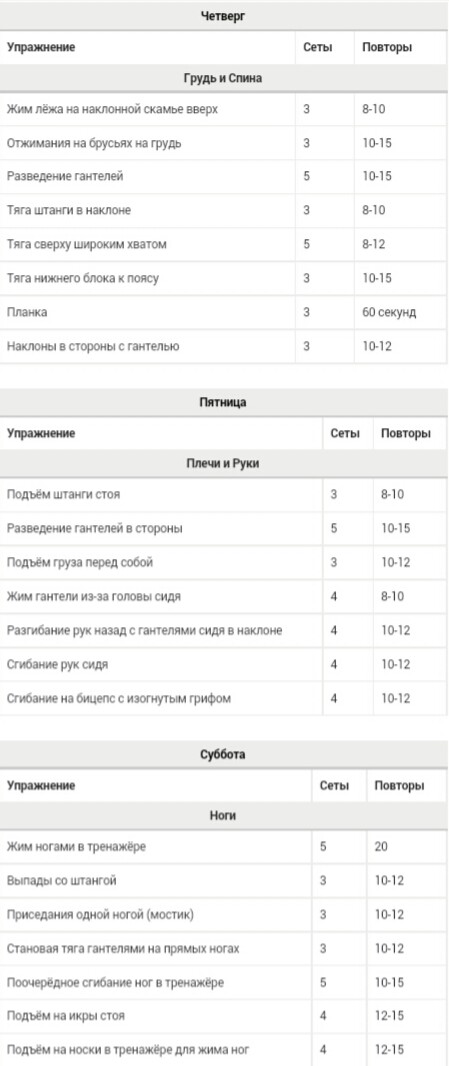The width and height of the screenshot is (449, 1066).
Task: Click the Пятница table header
Action: point(223,402)
